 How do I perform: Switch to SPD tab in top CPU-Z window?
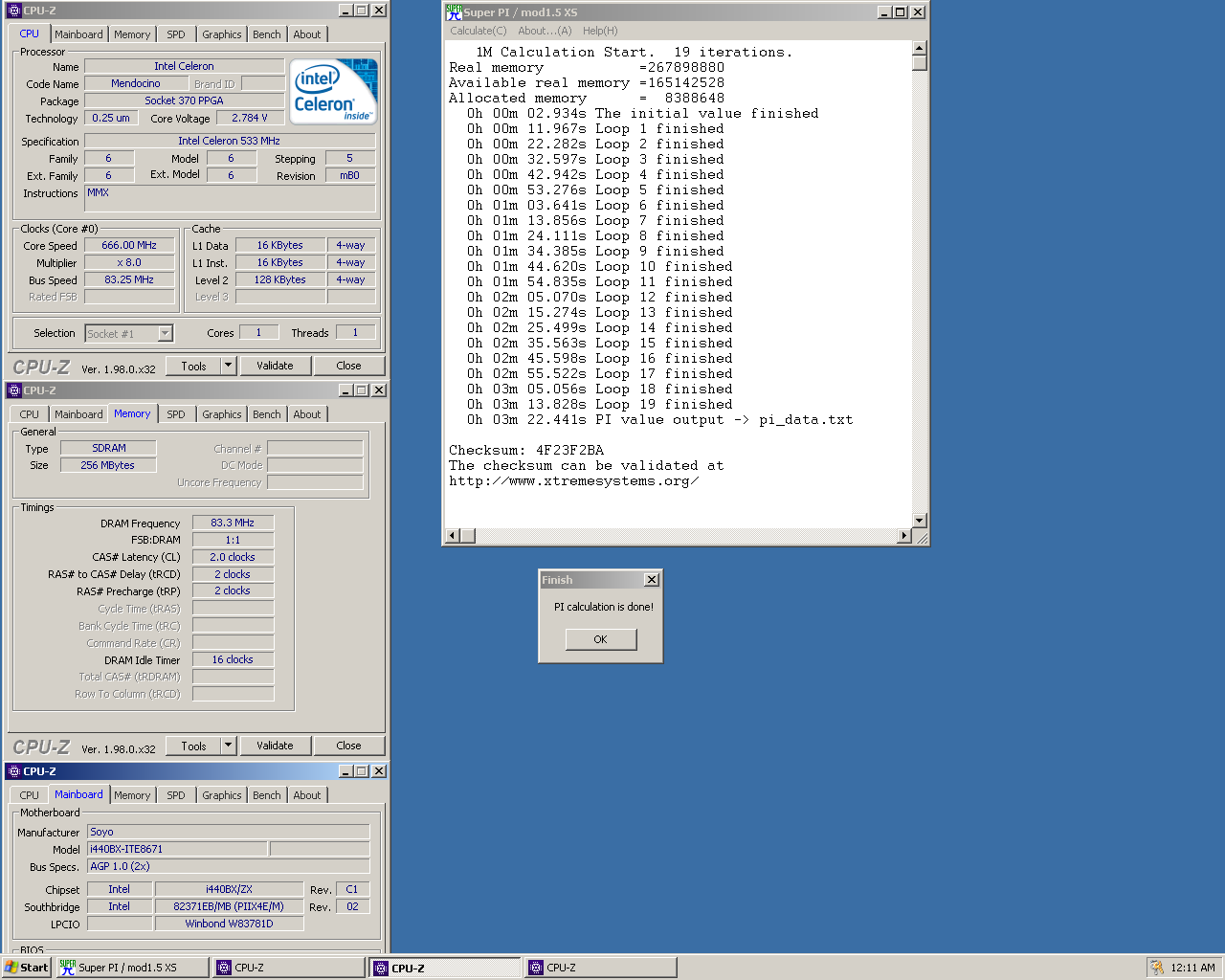click(176, 34)
